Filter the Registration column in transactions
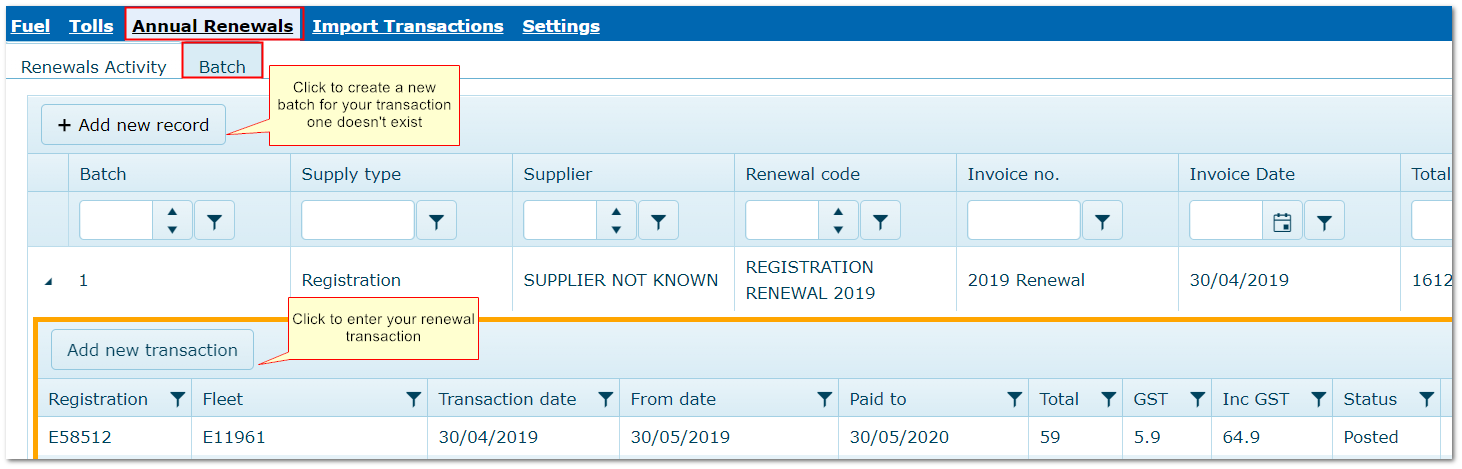 (x=177, y=399)
